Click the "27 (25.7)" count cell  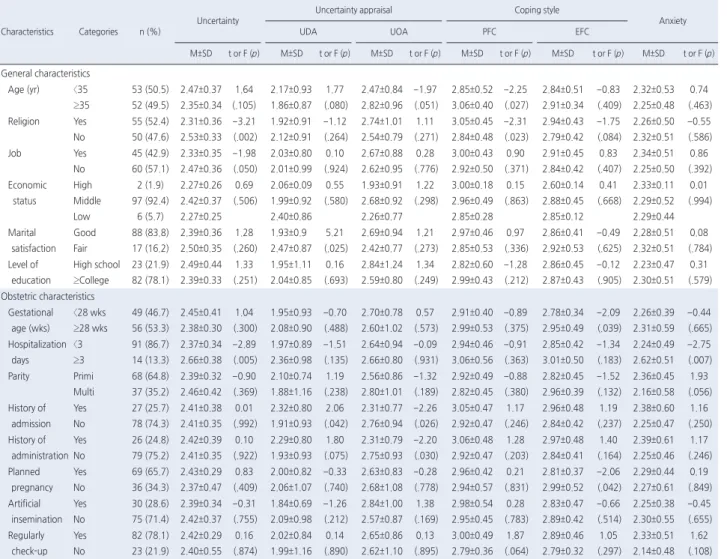click(150, 408)
